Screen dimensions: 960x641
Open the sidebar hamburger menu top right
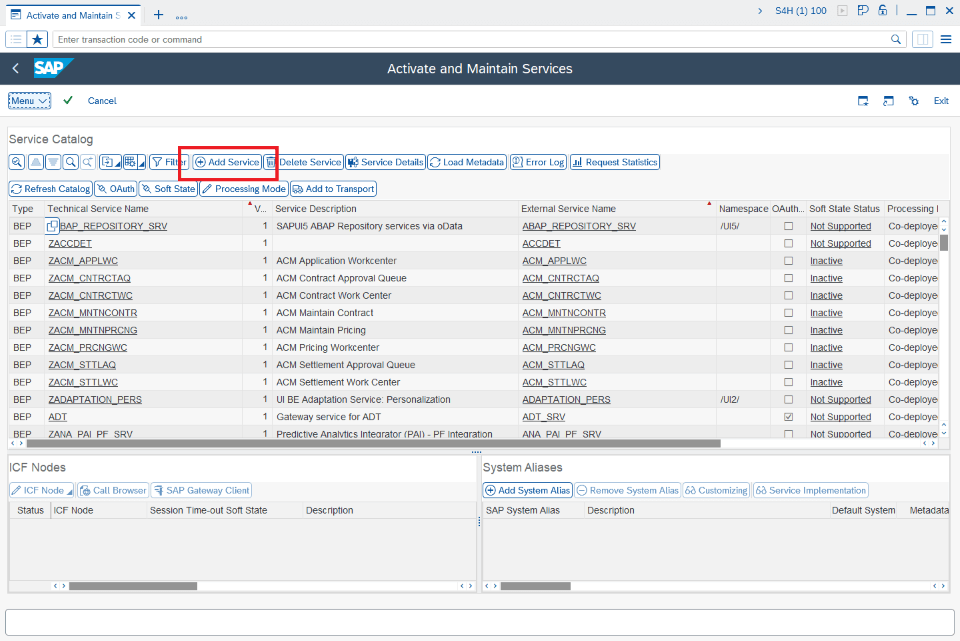tap(944, 39)
